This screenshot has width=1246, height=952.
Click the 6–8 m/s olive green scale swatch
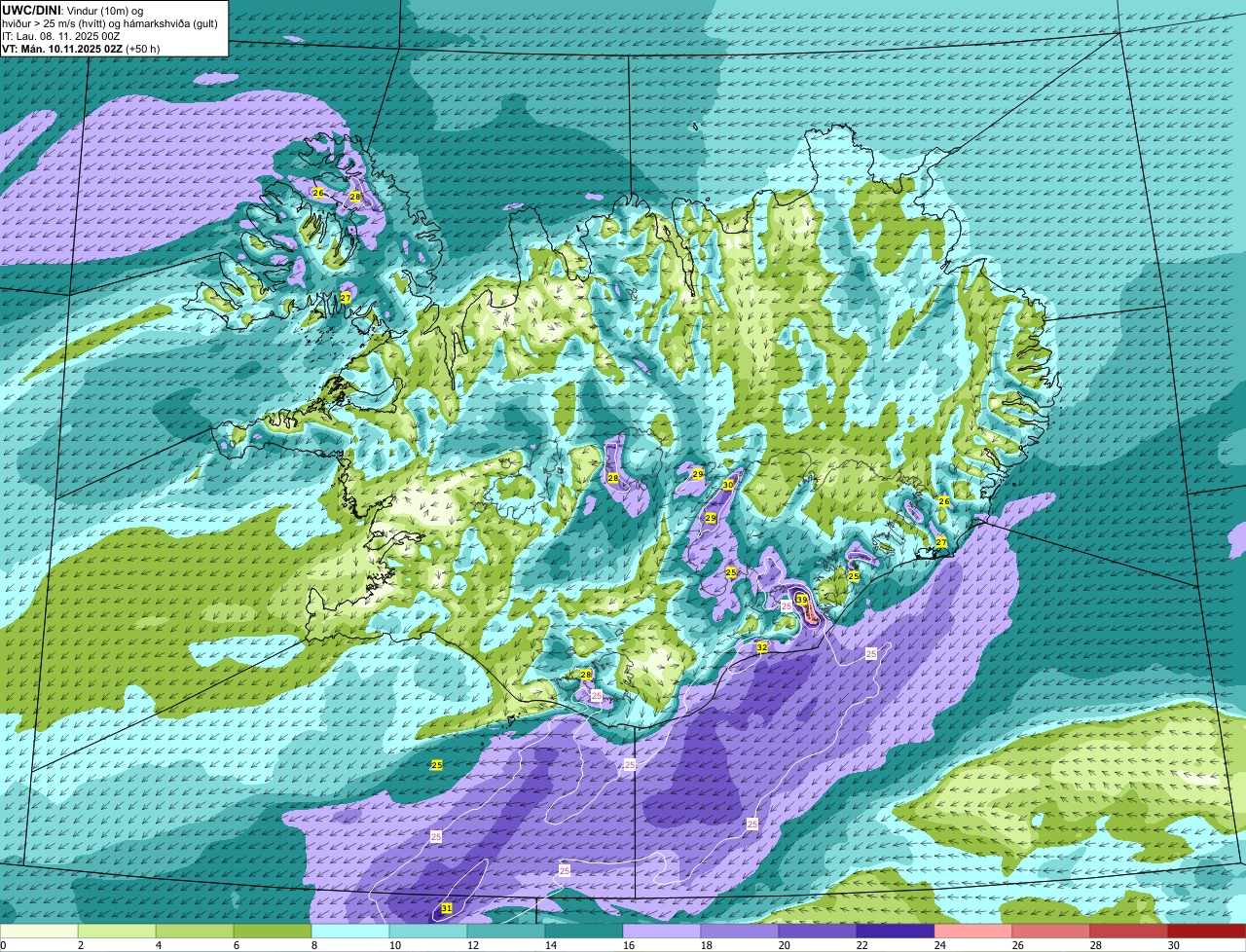point(273,931)
